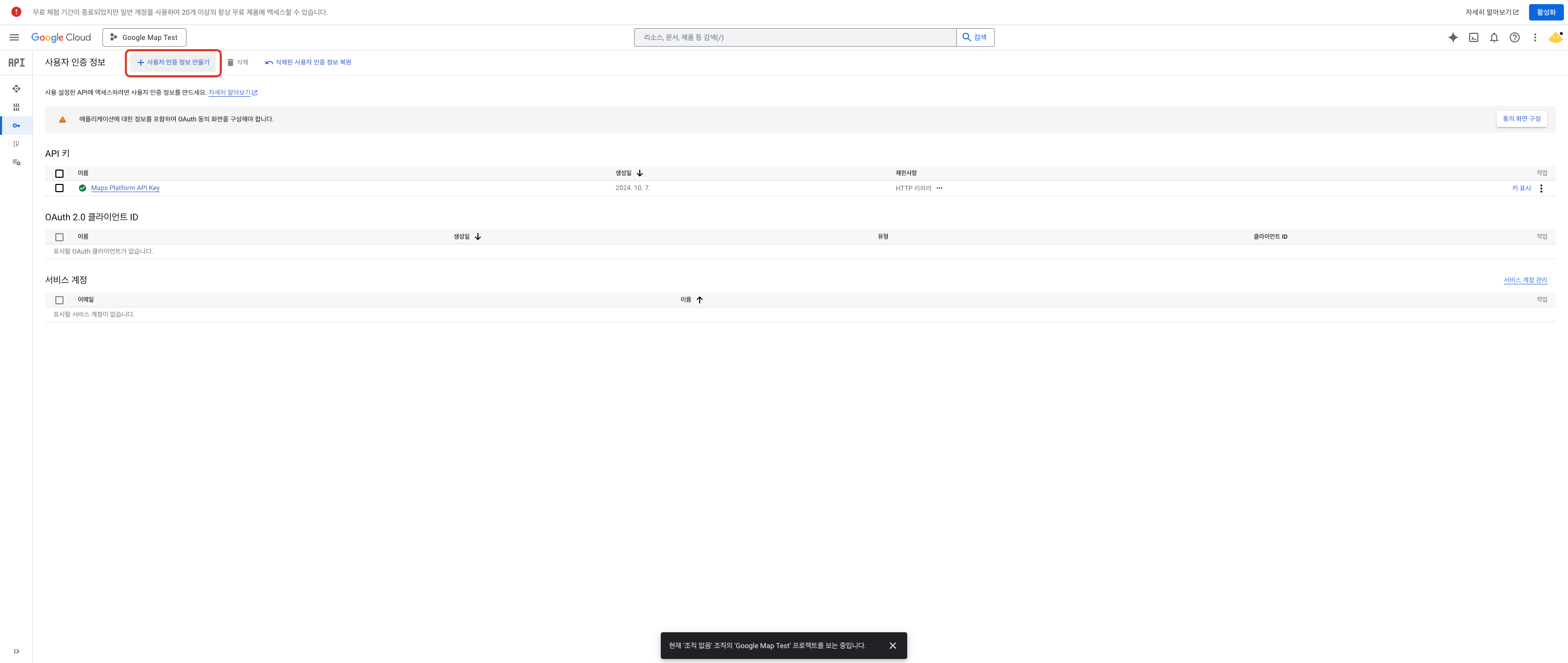The height and width of the screenshot is (663, 1568).
Task: Dismiss the project notification snackbar
Action: (x=892, y=646)
